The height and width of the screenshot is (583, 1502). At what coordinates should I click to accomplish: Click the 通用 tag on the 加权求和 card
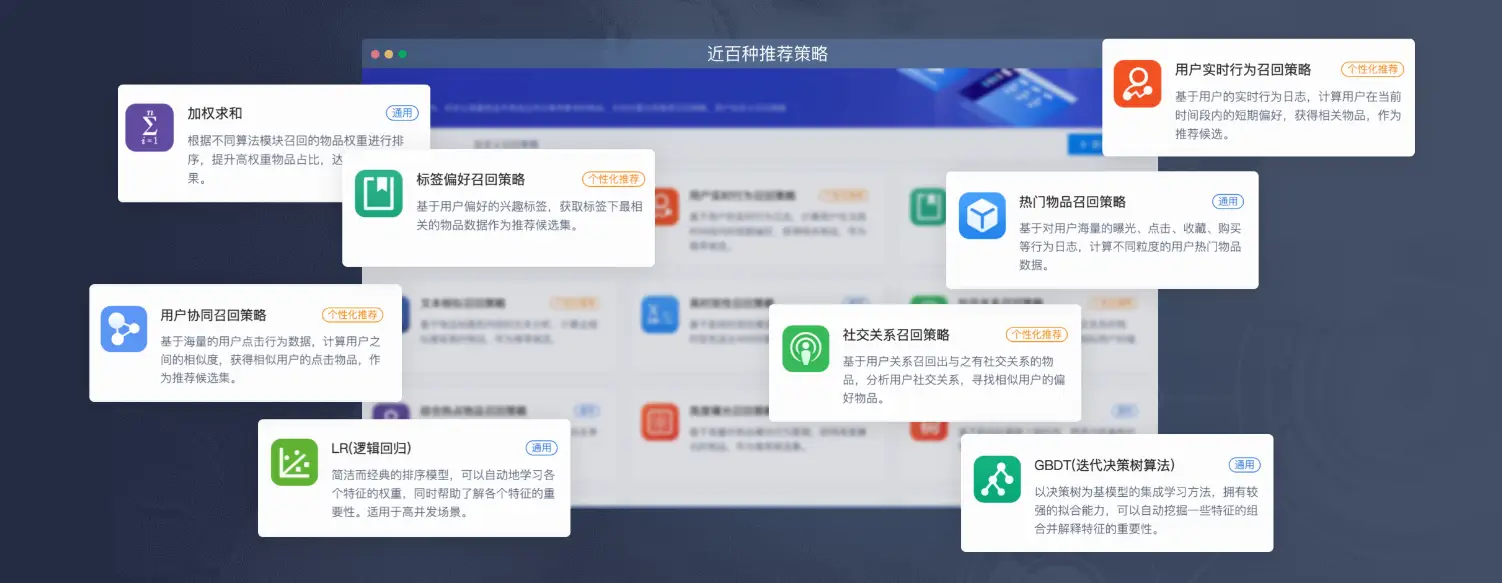point(402,114)
